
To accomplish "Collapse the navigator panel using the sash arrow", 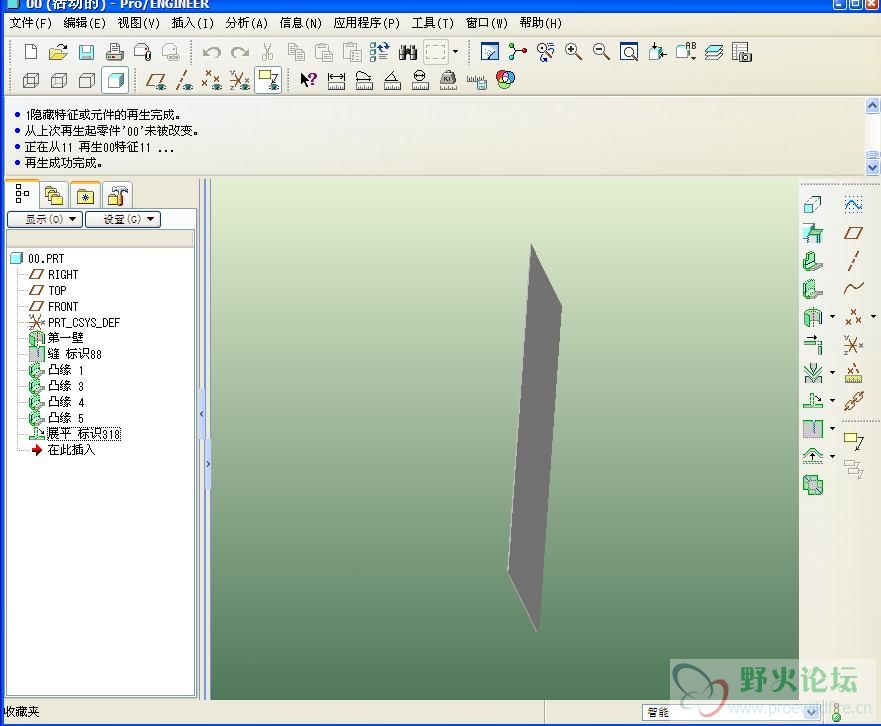I will pyautogui.click(x=202, y=414).
